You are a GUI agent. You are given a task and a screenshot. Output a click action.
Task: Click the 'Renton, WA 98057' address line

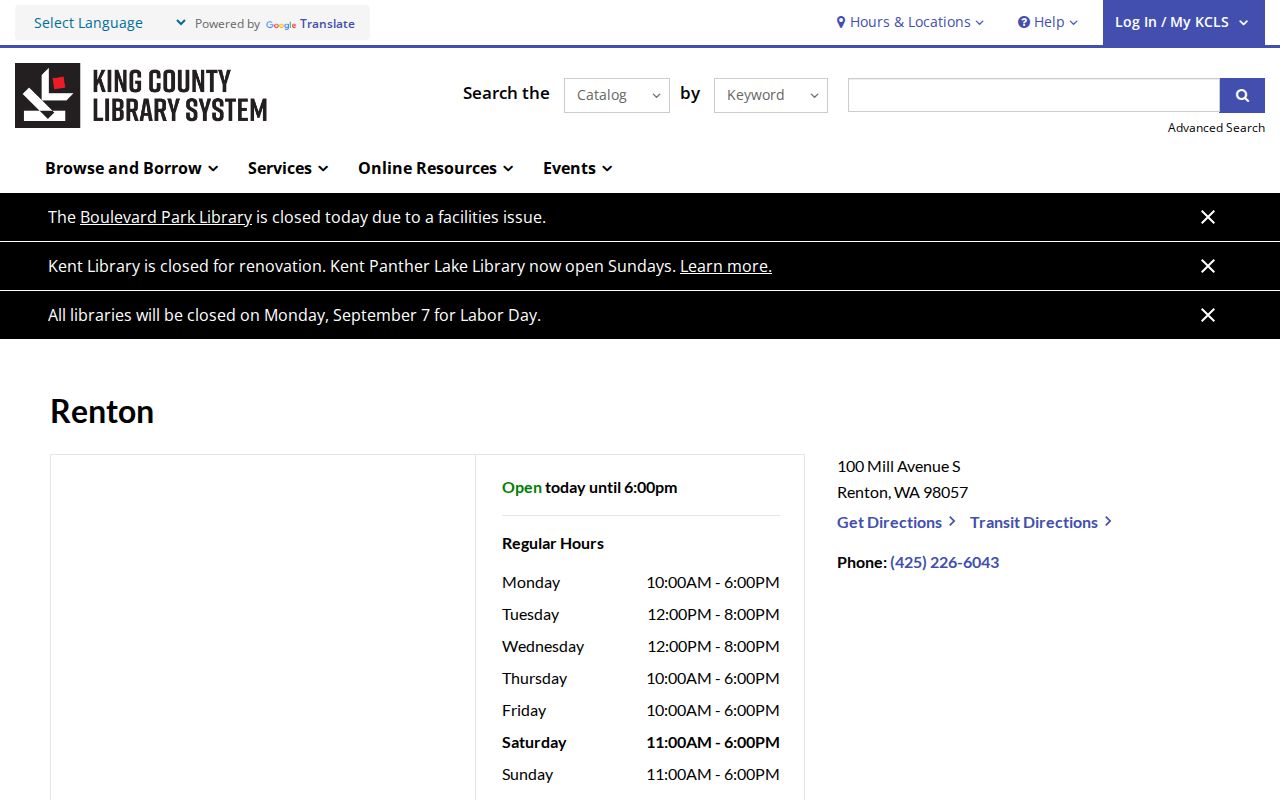903,492
